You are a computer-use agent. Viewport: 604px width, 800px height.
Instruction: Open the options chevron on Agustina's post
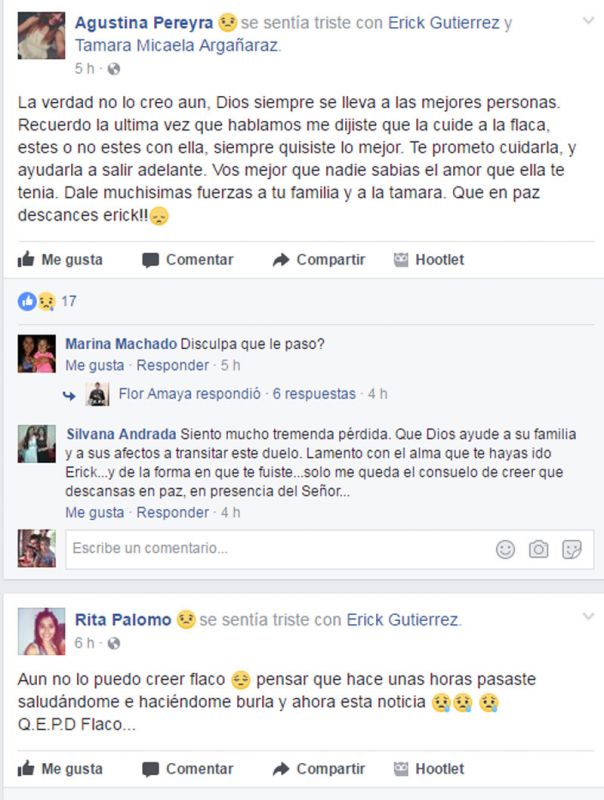(589, 21)
